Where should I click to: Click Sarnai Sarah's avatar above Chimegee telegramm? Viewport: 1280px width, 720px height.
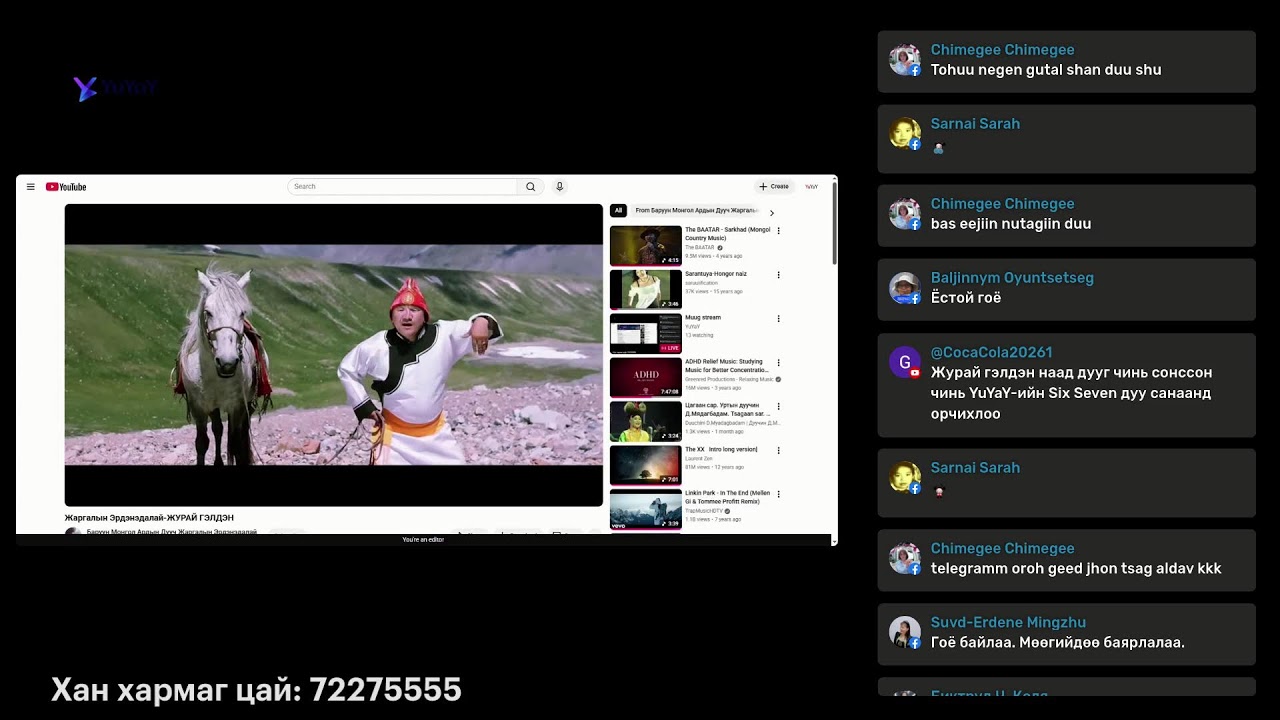[x=905, y=478]
